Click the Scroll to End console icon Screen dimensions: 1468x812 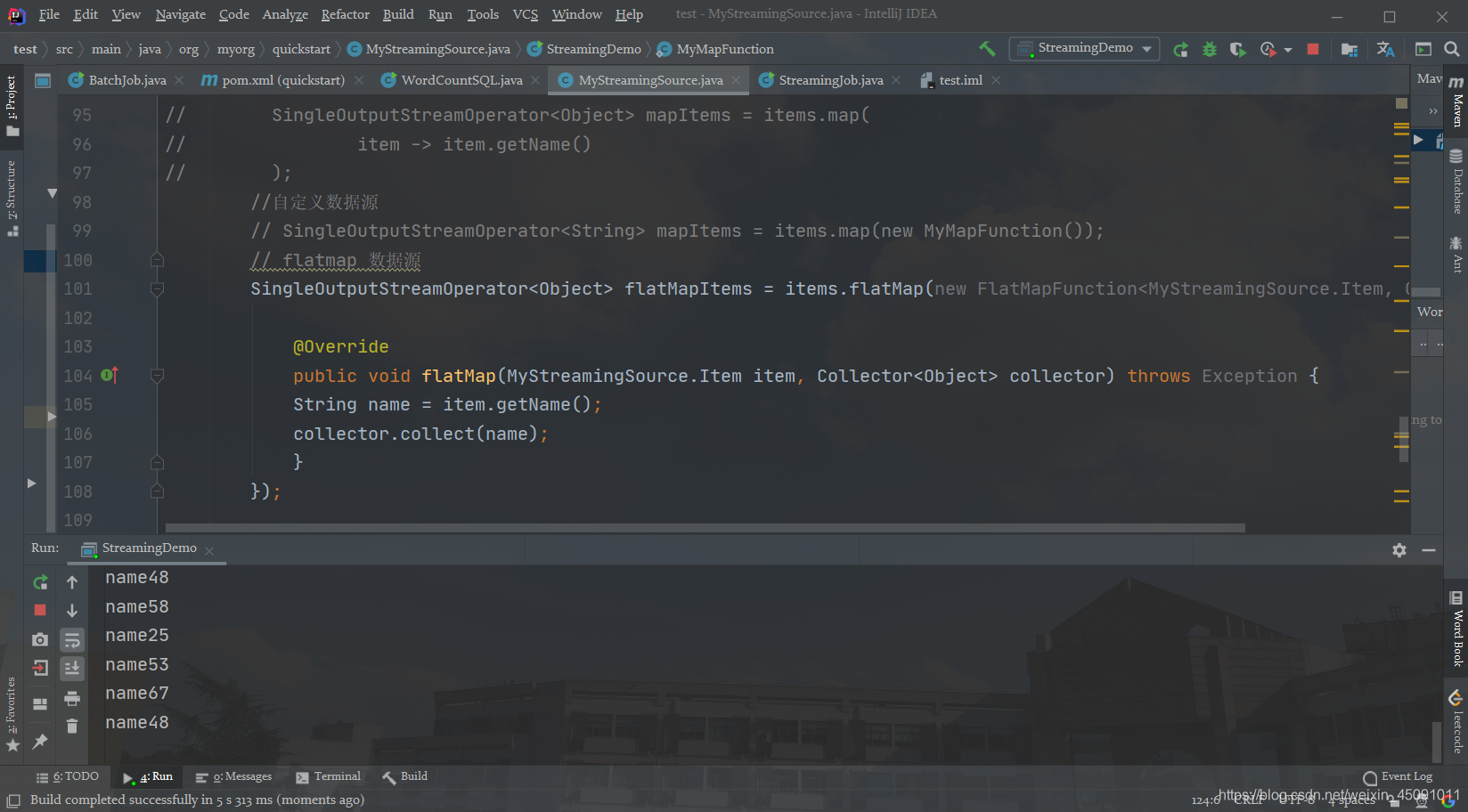[x=72, y=668]
